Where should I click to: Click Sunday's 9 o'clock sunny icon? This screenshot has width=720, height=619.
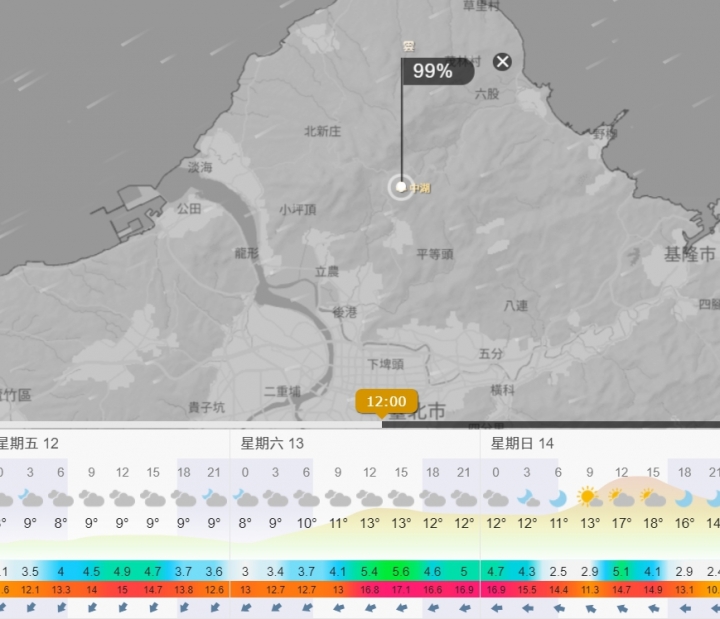click(590, 497)
